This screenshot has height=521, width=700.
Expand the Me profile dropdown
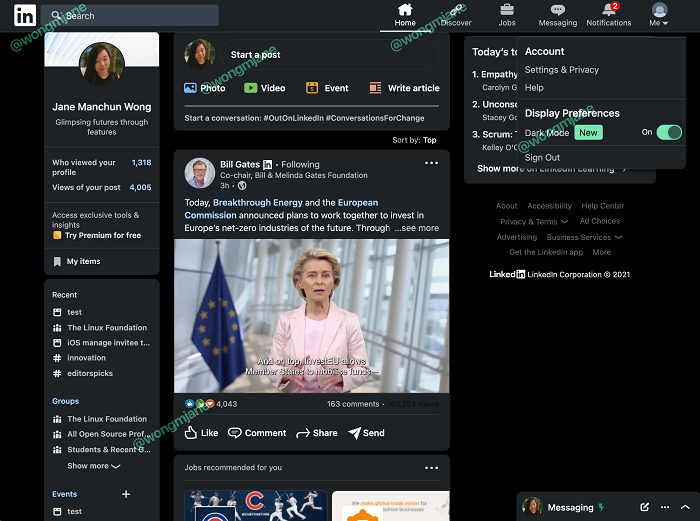pos(659,15)
